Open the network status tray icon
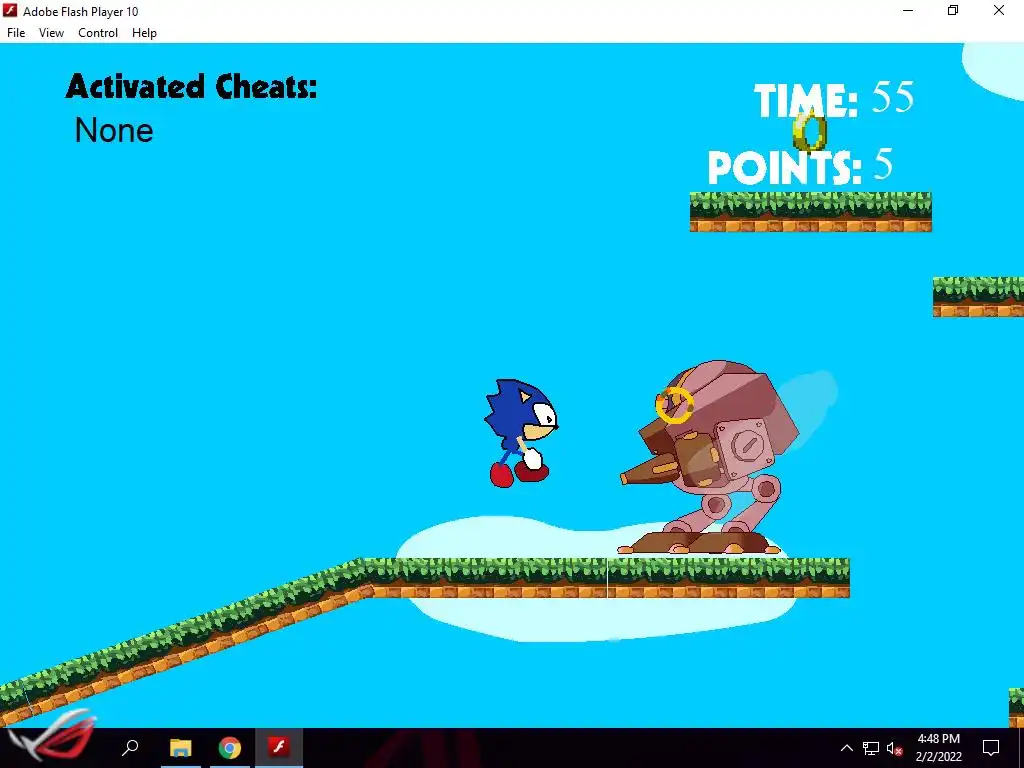The height and width of the screenshot is (768, 1024). (x=871, y=748)
